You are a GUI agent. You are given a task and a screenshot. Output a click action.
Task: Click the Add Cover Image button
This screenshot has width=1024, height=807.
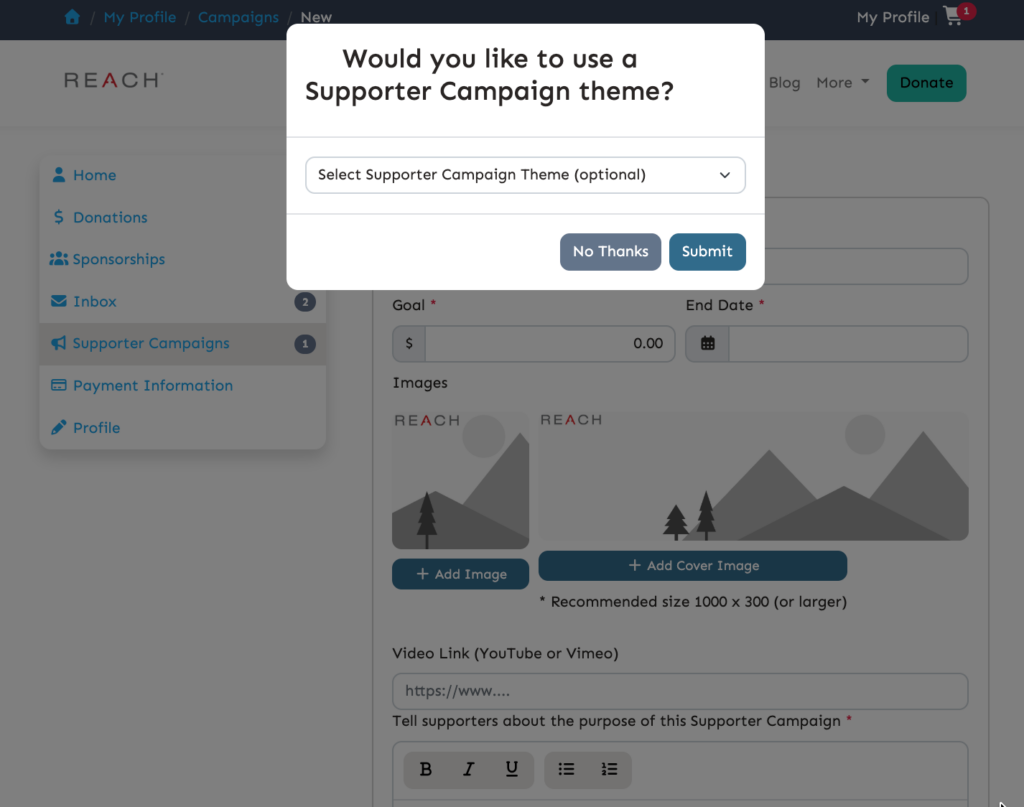click(x=692, y=565)
